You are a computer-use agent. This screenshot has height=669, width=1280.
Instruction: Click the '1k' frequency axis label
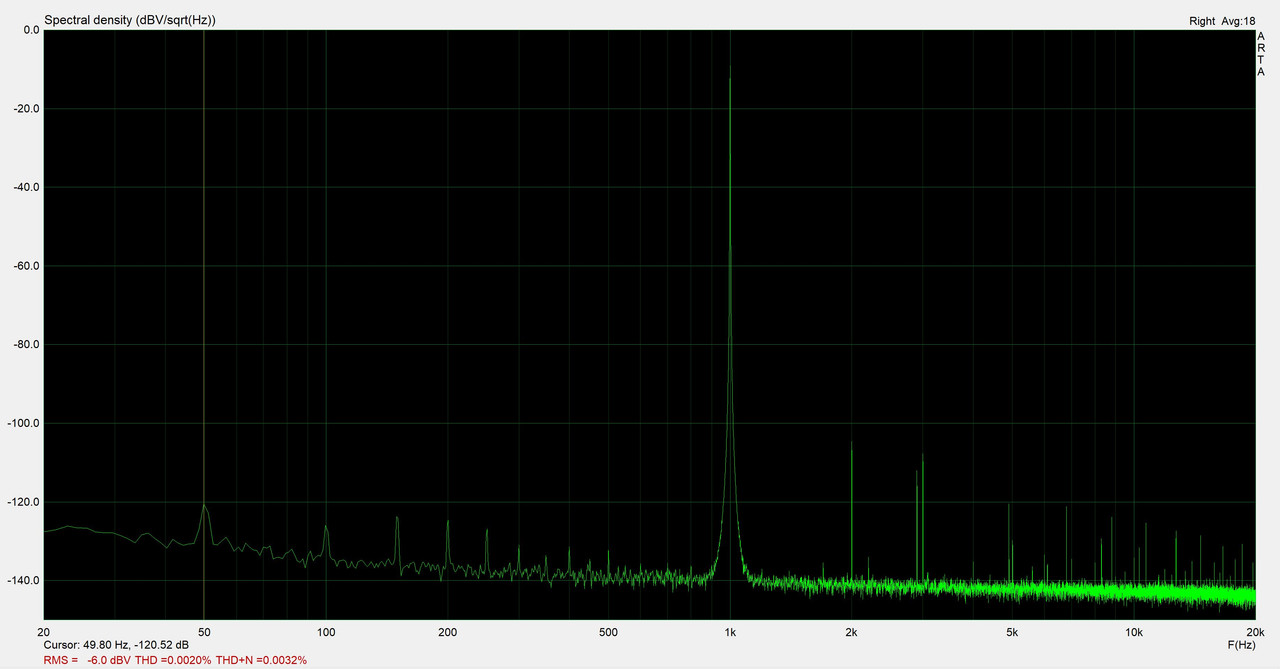(730, 633)
